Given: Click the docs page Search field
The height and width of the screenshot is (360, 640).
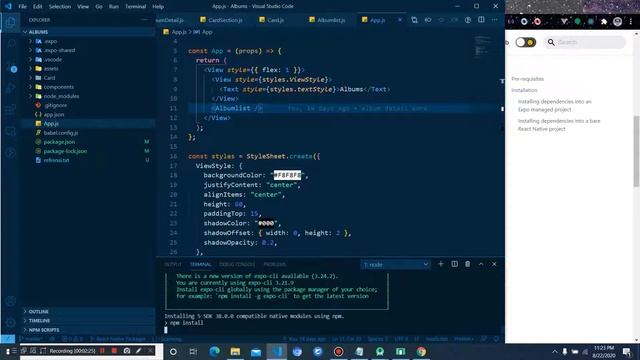Looking at the screenshot, I should 585,42.
